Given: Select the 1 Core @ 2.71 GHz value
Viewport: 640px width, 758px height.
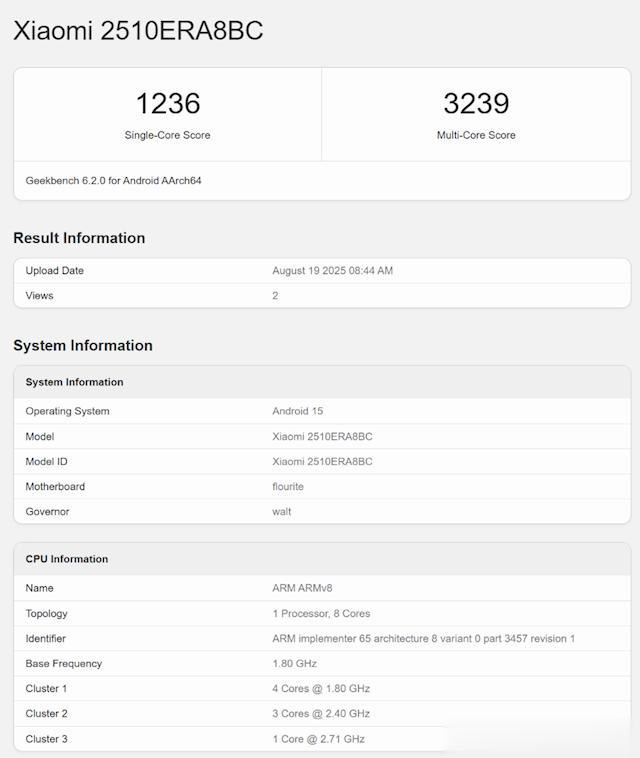Looking at the screenshot, I should [318, 740].
